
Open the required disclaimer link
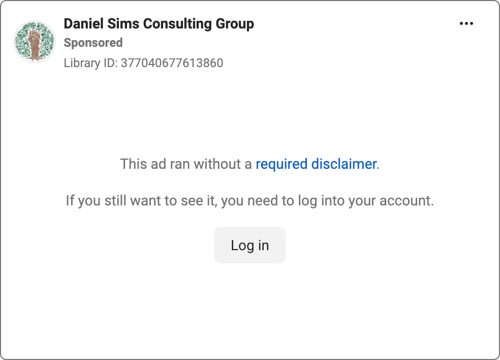coord(316,164)
